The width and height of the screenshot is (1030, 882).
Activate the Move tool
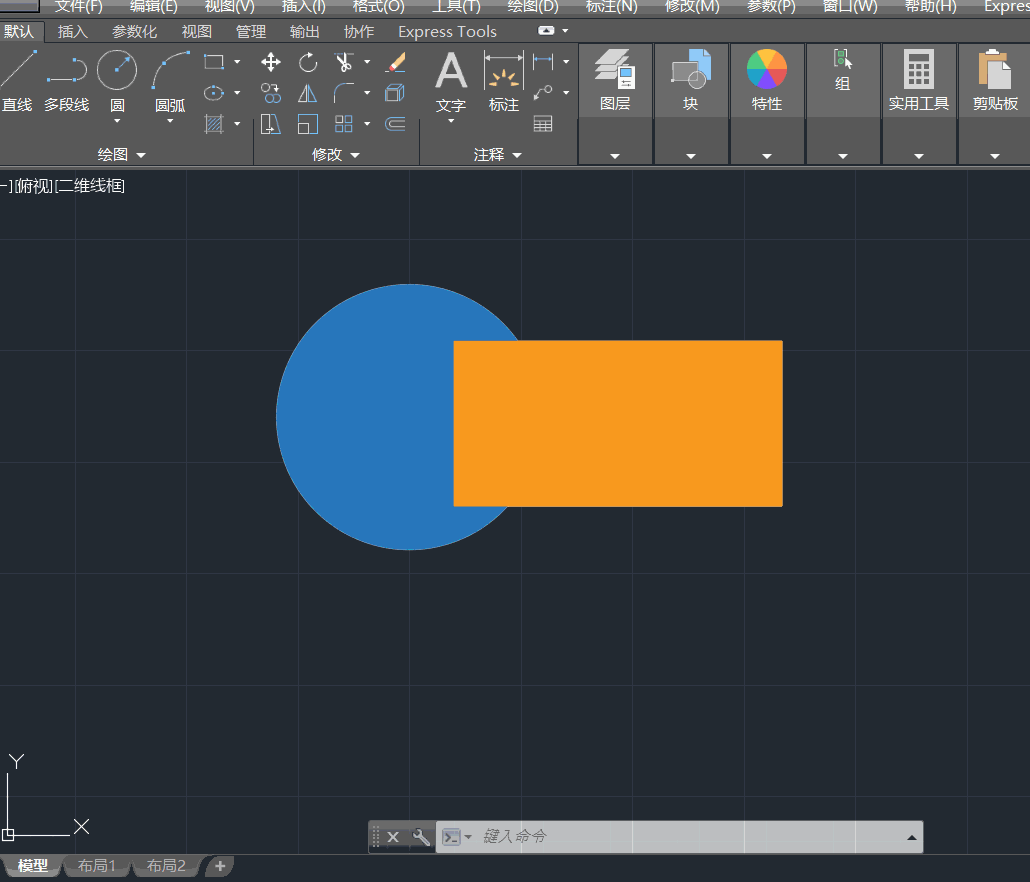(271, 62)
